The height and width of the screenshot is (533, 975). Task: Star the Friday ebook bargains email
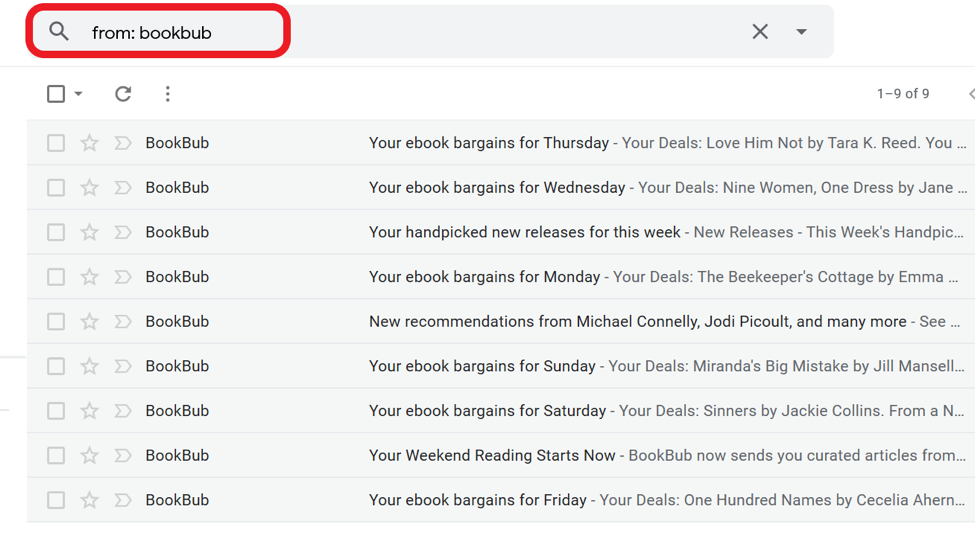point(90,500)
